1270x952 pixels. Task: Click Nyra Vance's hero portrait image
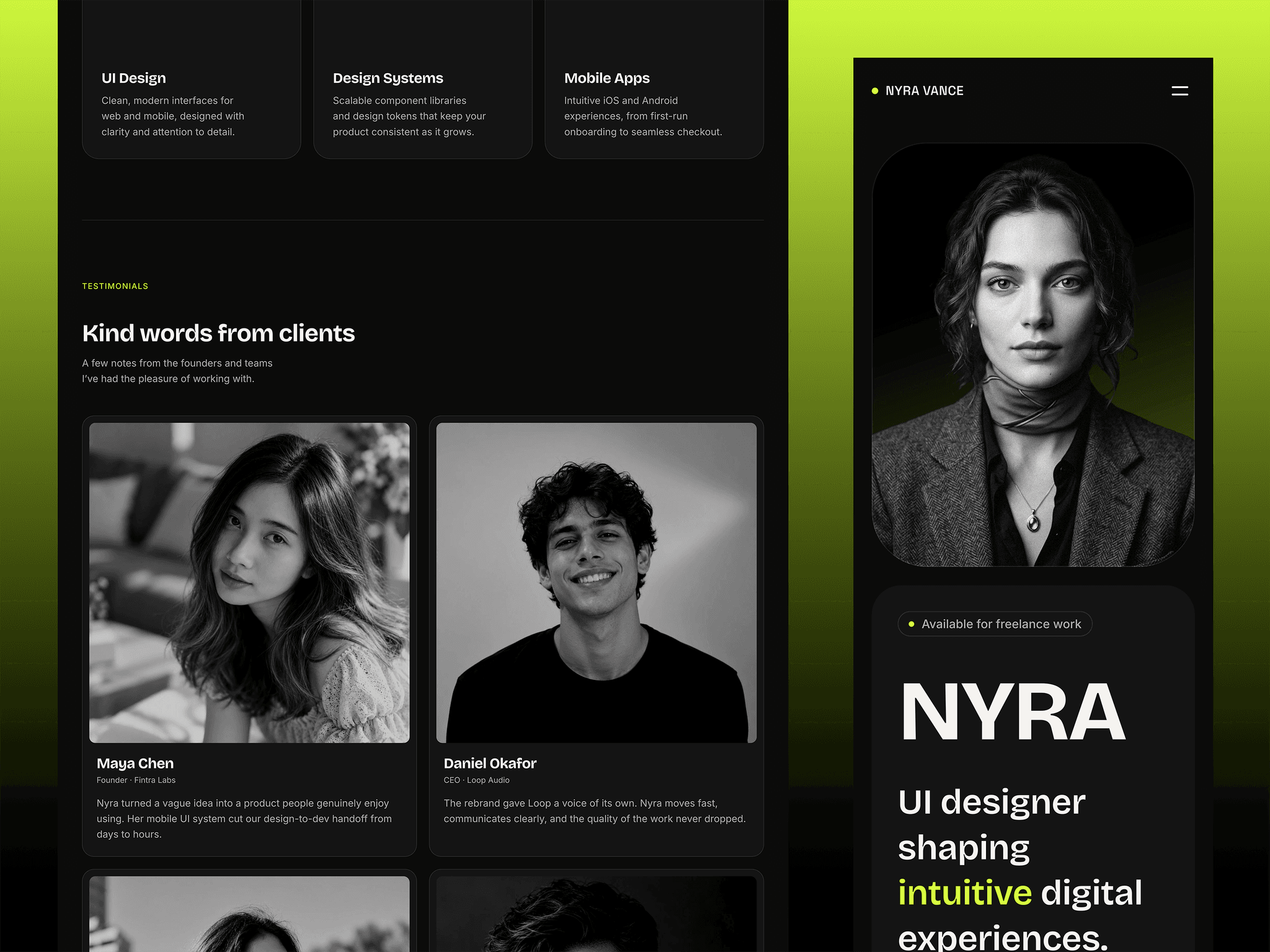1033,355
